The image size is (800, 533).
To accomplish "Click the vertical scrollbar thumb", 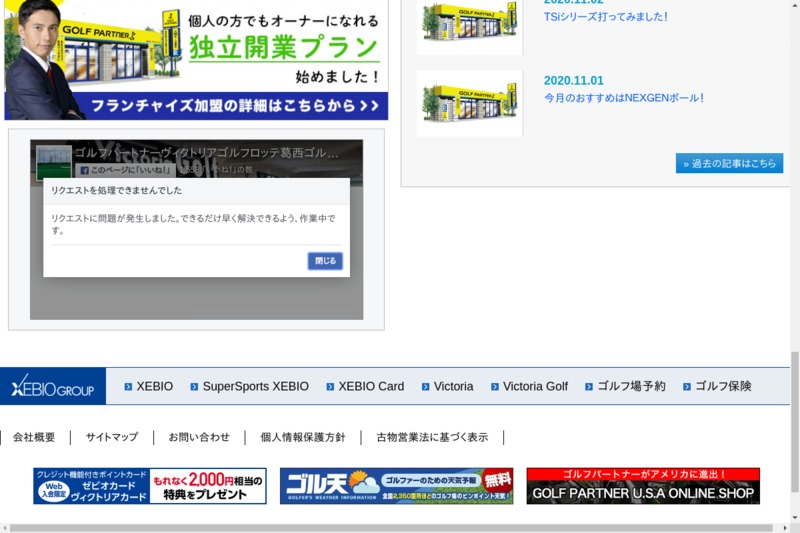I will click(795, 422).
